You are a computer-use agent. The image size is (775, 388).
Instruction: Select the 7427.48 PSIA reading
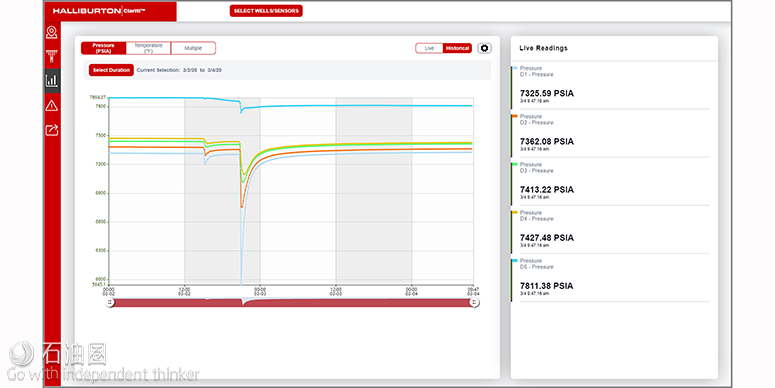pos(547,238)
